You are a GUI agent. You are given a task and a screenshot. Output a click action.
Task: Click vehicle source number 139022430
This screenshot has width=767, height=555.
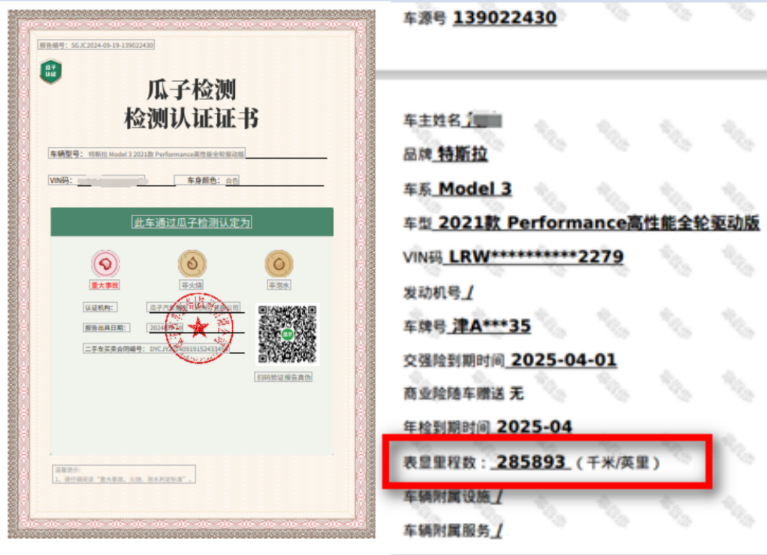505,18
